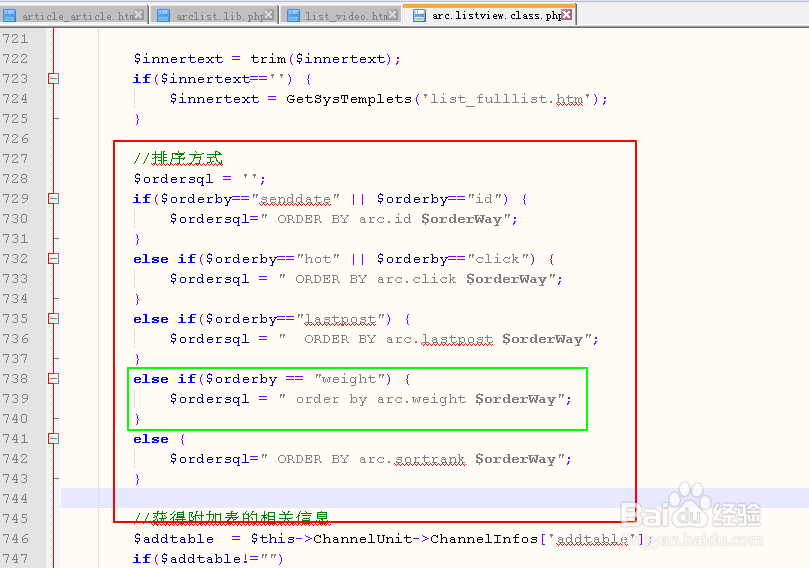The width and height of the screenshot is (809, 568).
Task: Click the //获得附加表的相关信息 comment
Action: click(x=231, y=517)
